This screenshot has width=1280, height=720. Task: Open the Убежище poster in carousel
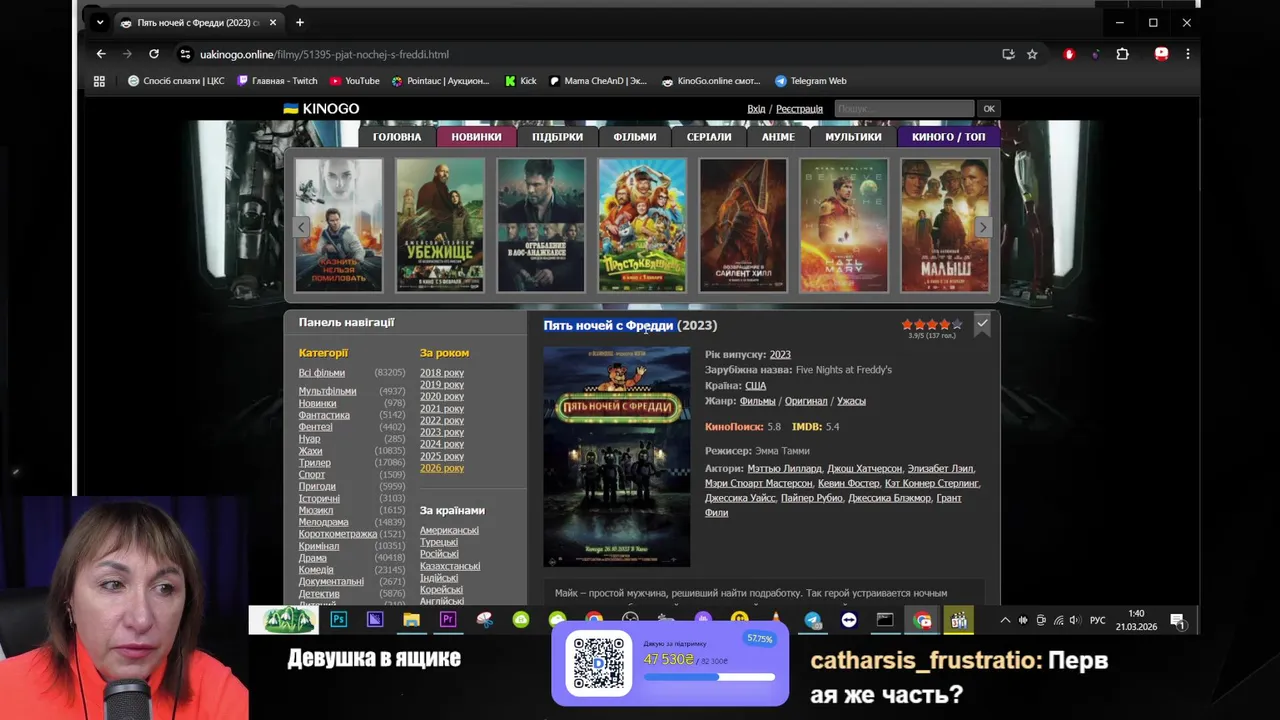tap(440, 225)
